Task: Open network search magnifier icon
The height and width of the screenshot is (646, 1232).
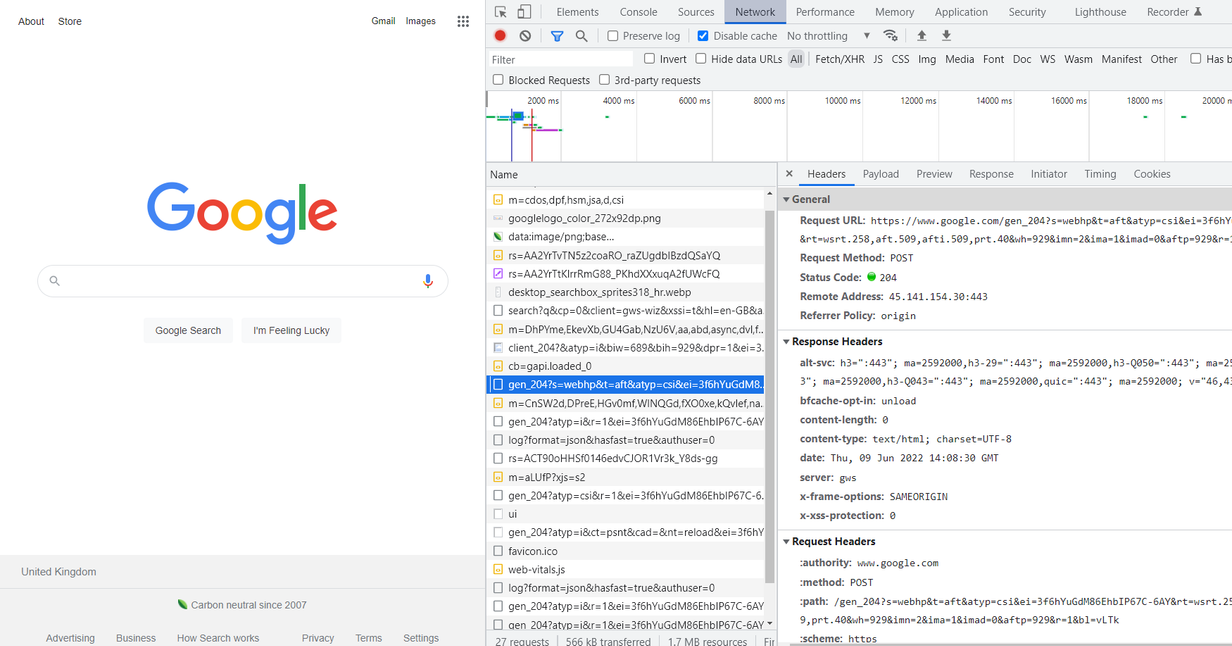Action: 581,36
